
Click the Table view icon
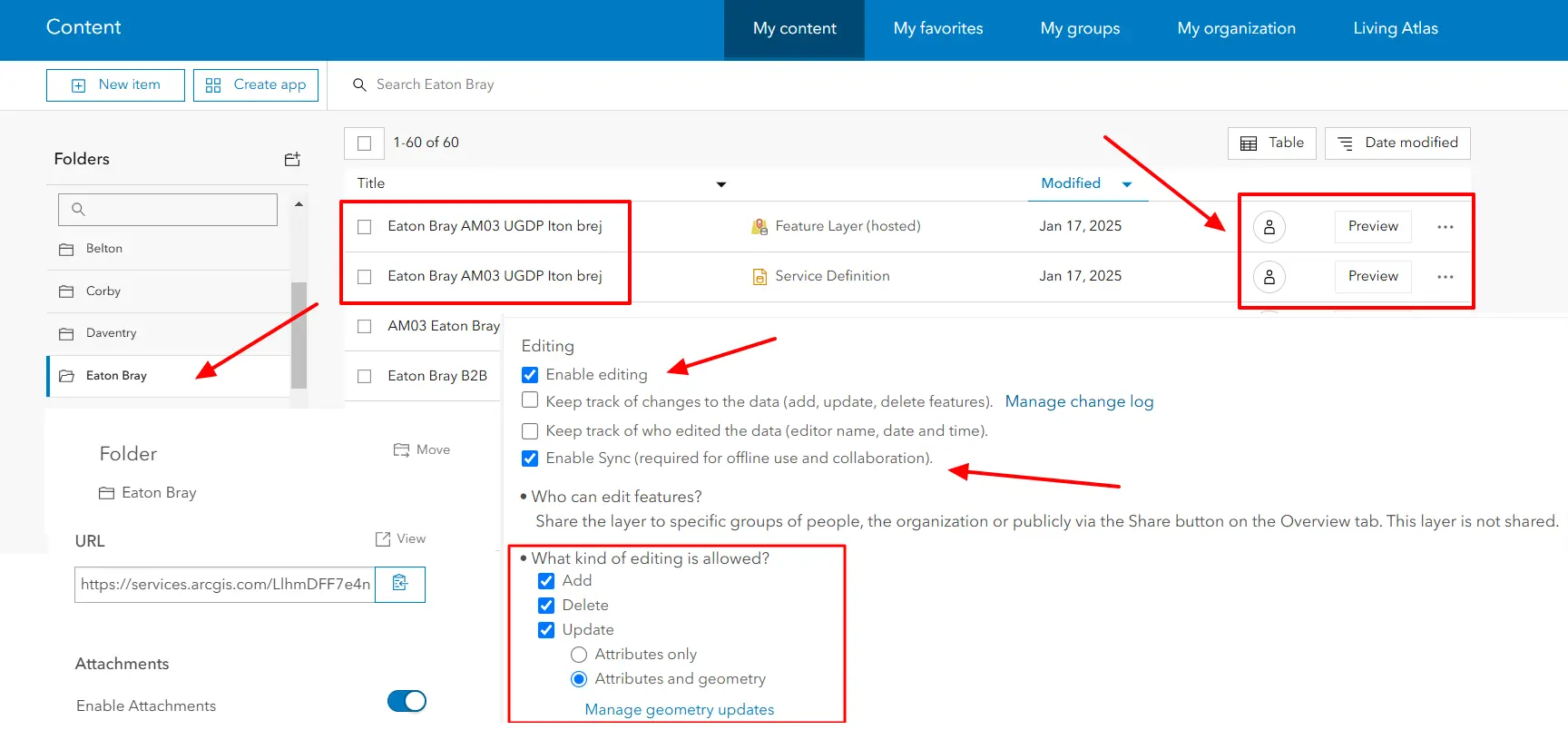[1249, 143]
